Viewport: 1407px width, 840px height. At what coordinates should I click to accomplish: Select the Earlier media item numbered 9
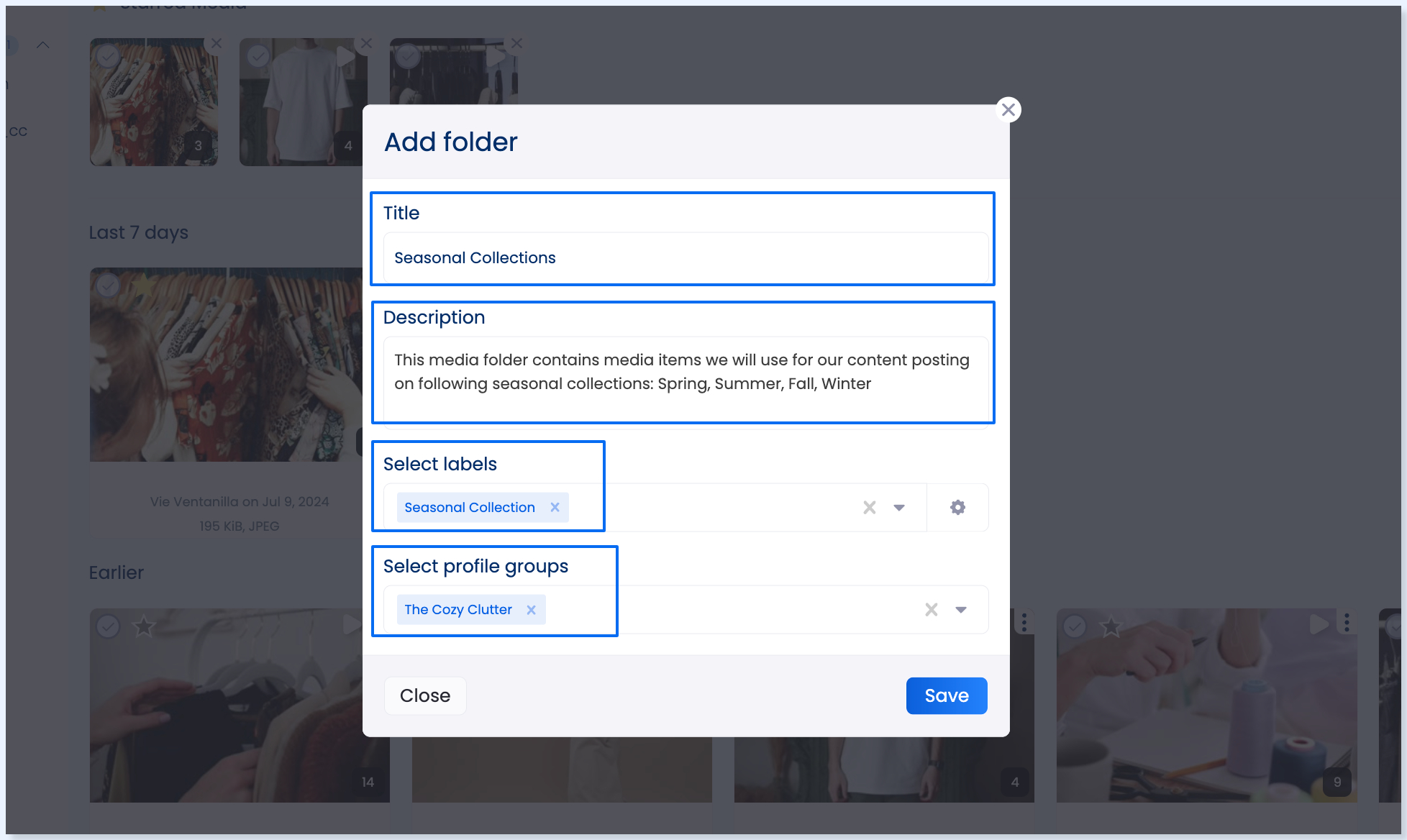(1075, 626)
